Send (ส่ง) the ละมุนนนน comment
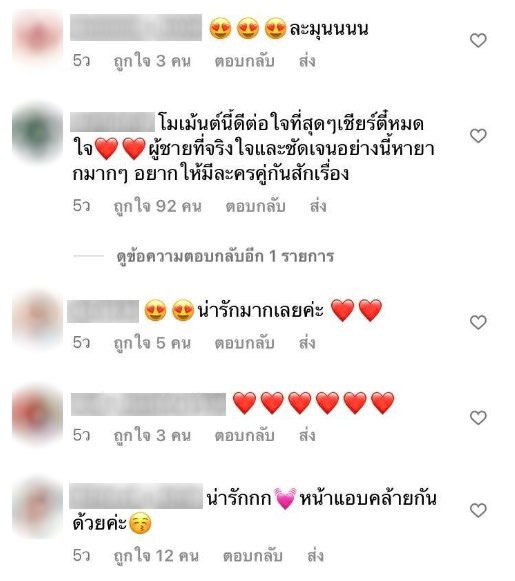Screen dimensions: 515x581 (307, 61)
